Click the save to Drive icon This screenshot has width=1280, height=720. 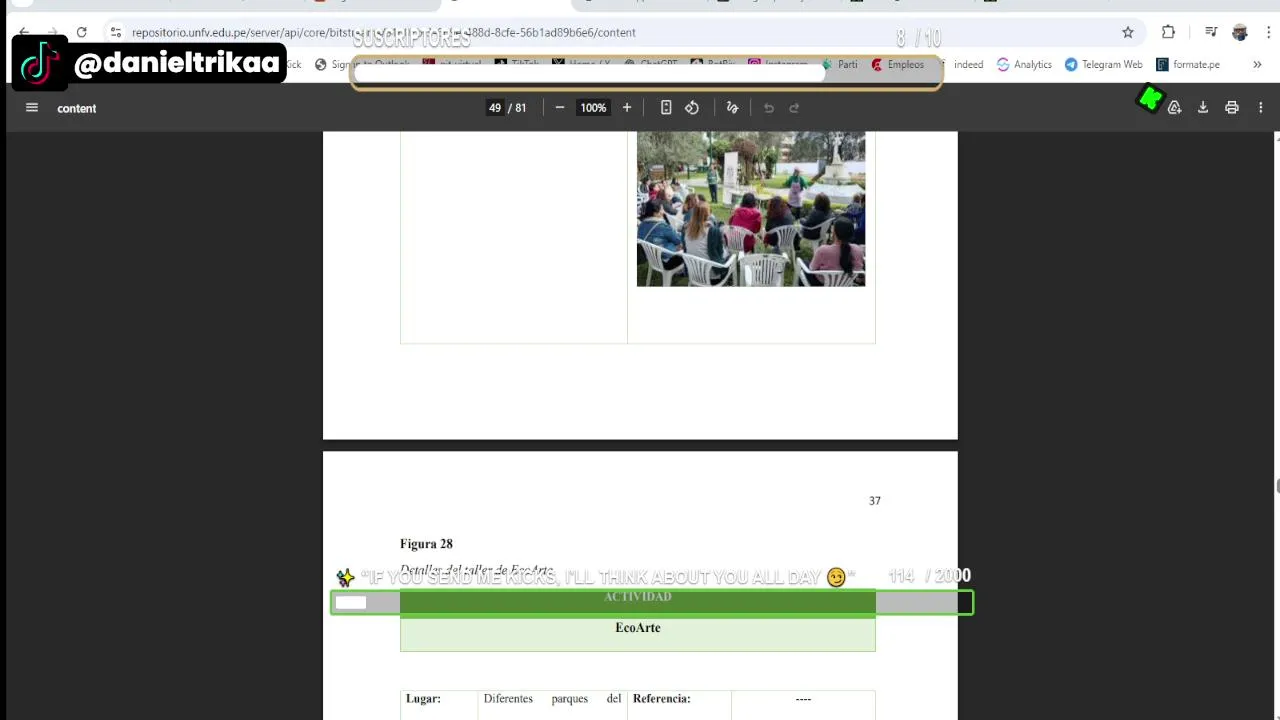click(x=1175, y=108)
